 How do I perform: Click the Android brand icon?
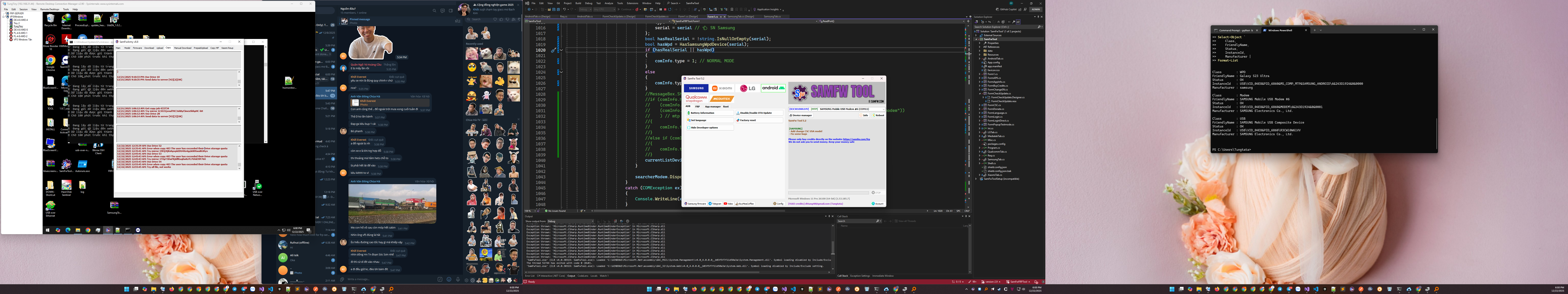tap(773, 88)
